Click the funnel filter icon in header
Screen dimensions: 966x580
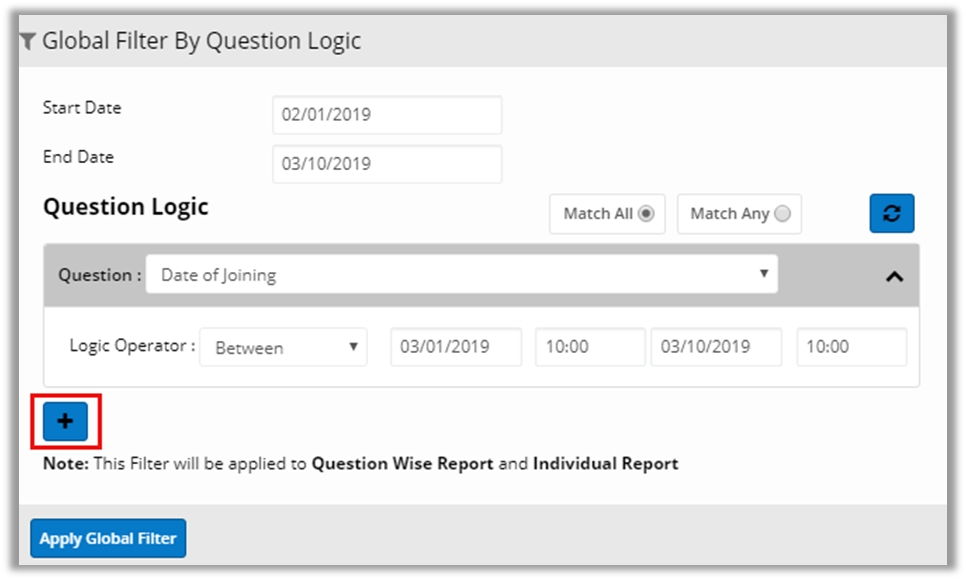[28, 42]
